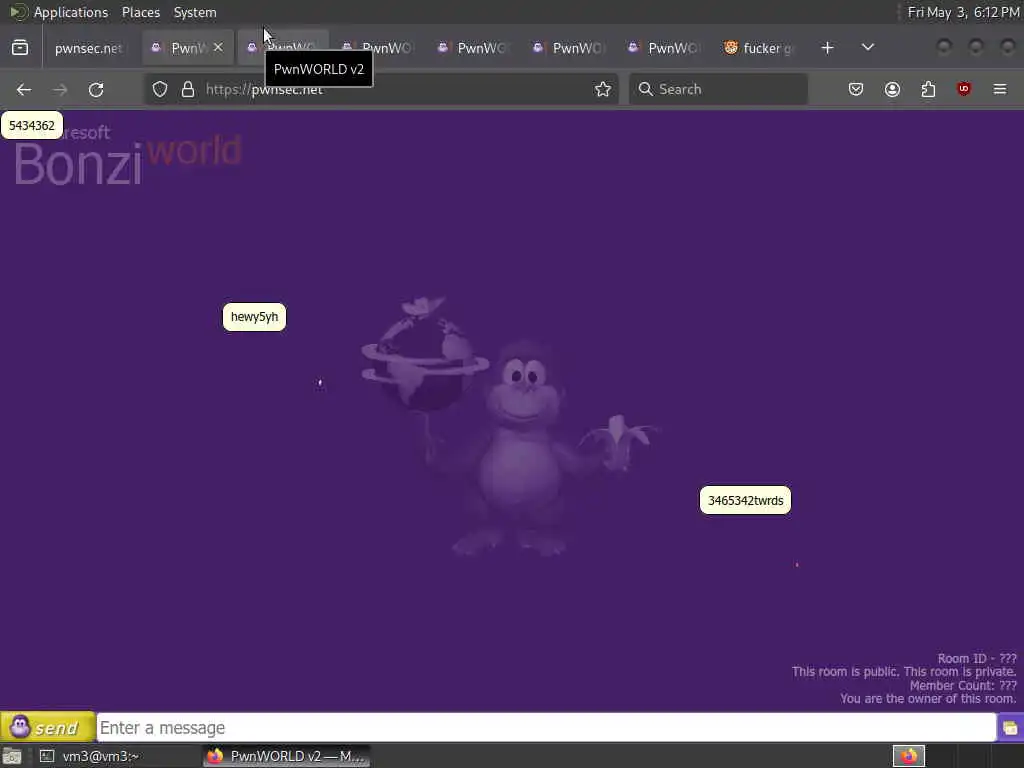Screen dimensions: 1024x768
Task: Click the Search box in toolbar
Action: pos(718,89)
